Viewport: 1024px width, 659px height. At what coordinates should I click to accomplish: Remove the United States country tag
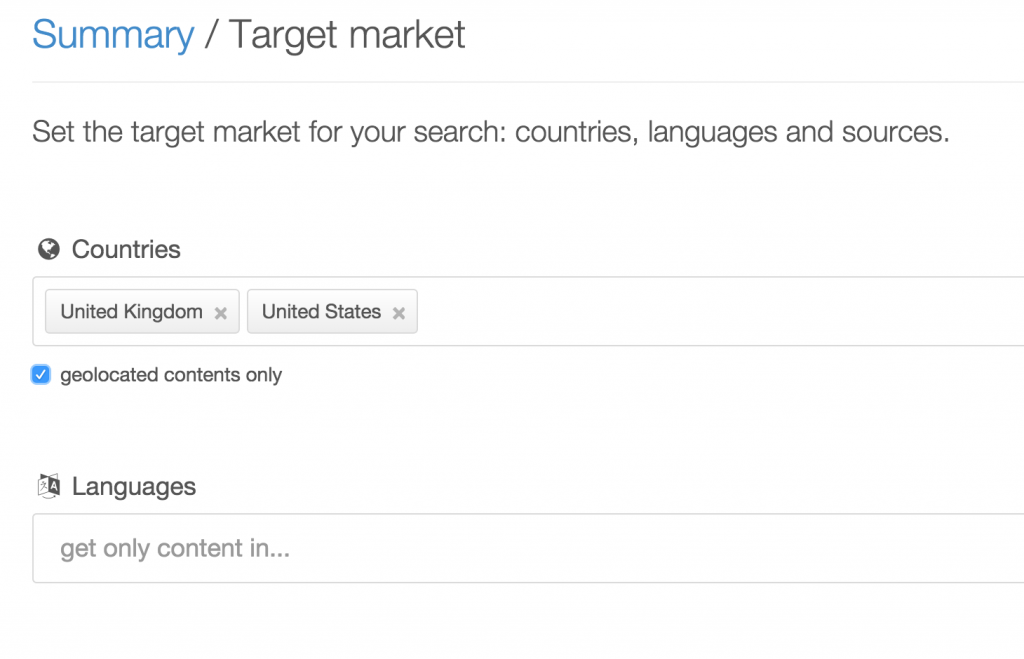pyautogui.click(x=399, y=313)
